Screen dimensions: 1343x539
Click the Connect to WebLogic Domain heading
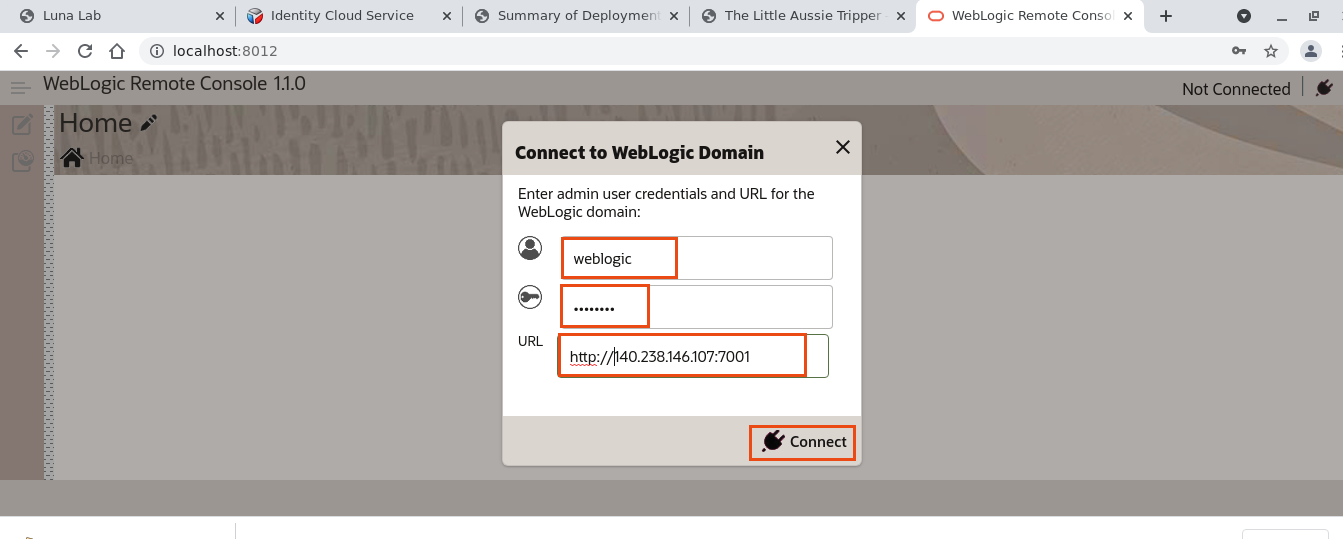639,153
